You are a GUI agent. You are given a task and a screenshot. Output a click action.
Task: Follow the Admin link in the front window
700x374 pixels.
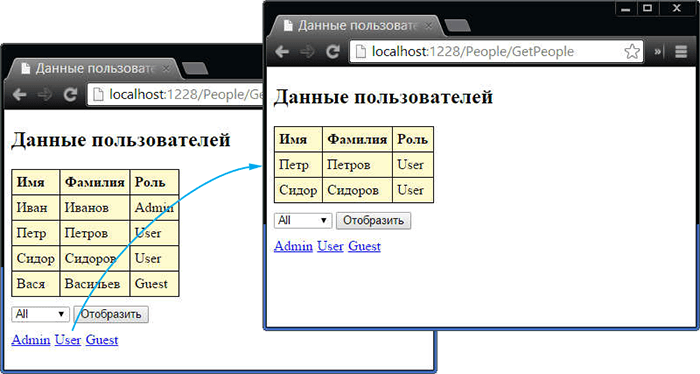click(293, 246)
